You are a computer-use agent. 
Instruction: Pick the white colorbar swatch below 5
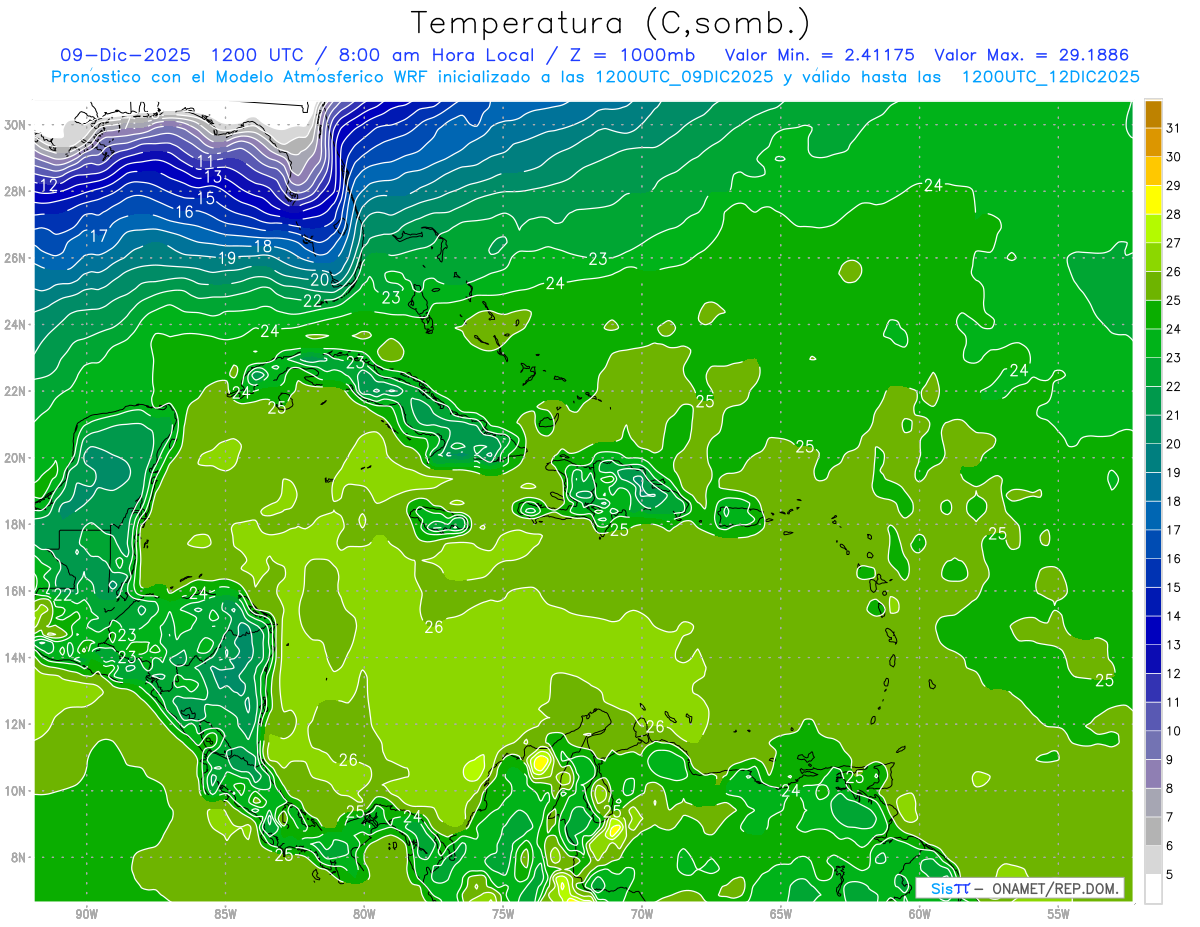1153,889
